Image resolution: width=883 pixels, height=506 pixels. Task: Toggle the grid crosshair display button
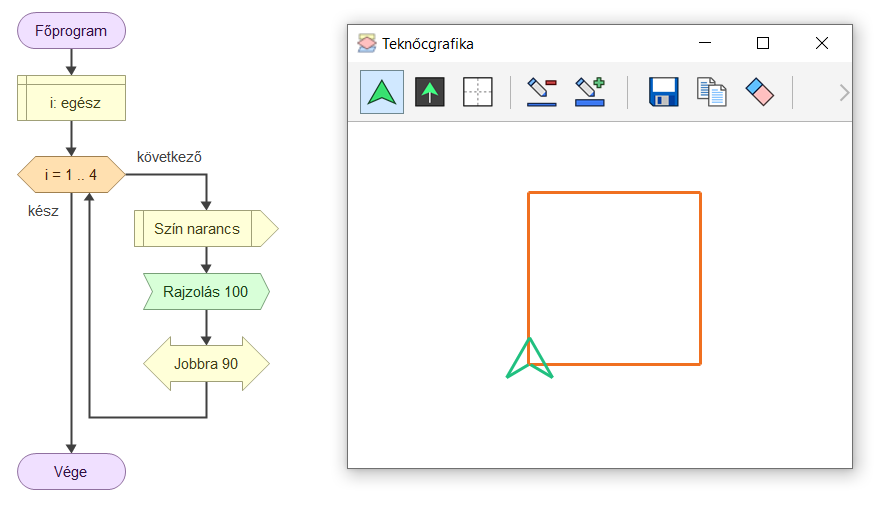[478, 93]
